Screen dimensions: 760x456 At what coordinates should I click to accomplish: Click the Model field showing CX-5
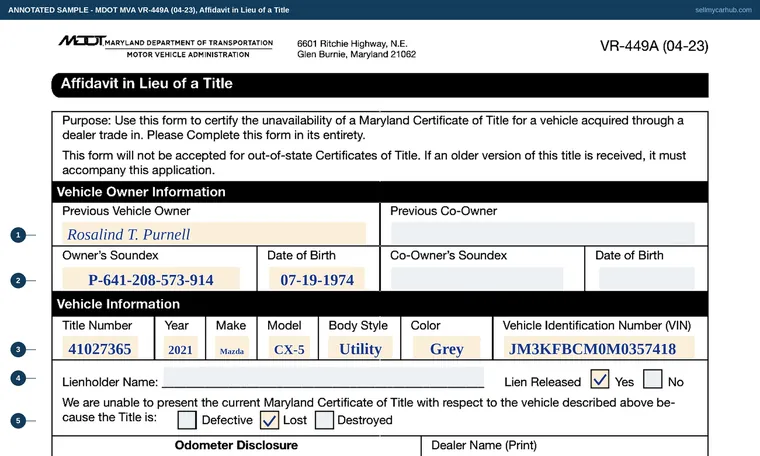coord(289,348)
